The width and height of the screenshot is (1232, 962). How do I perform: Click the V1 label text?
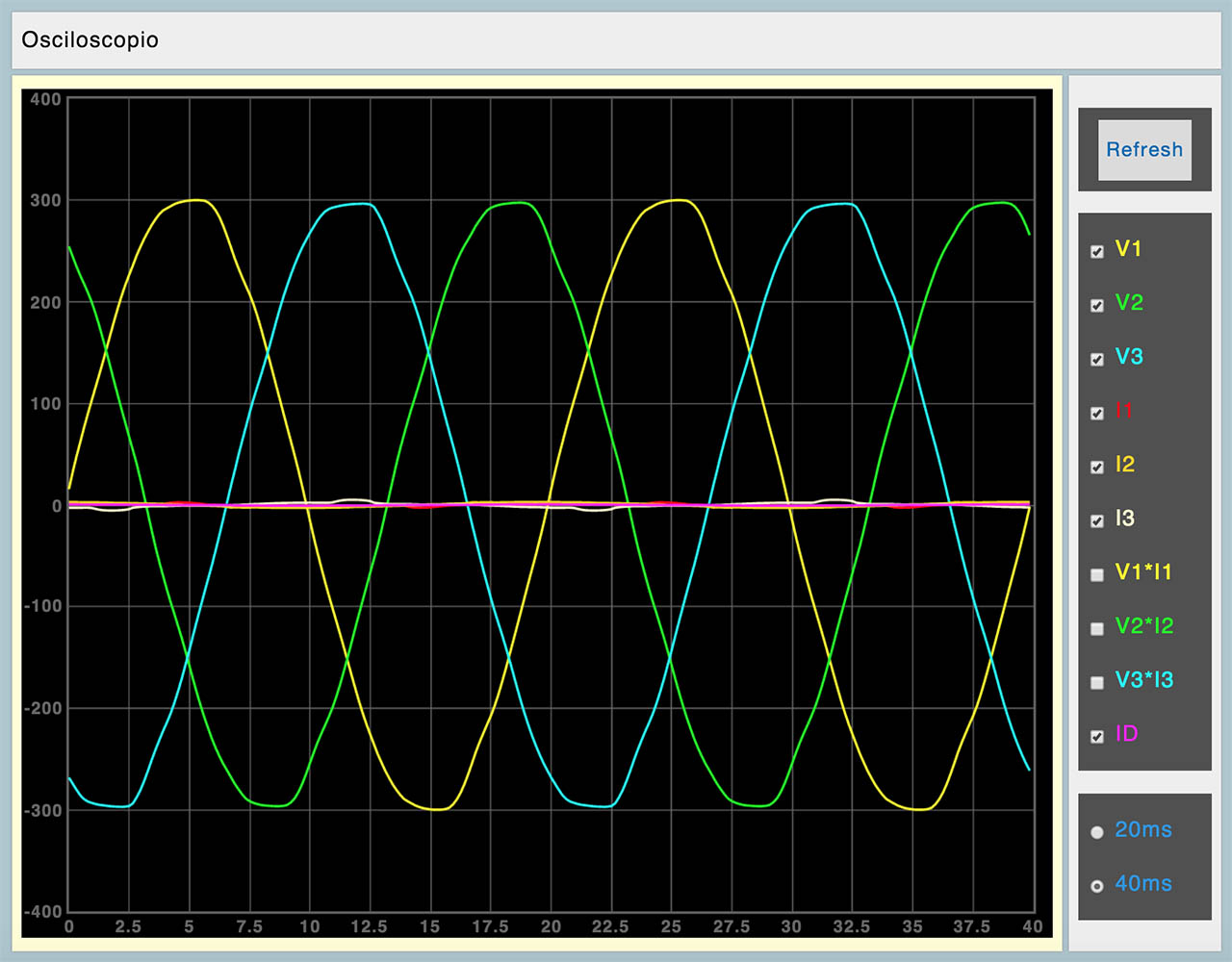[1128, 249]
